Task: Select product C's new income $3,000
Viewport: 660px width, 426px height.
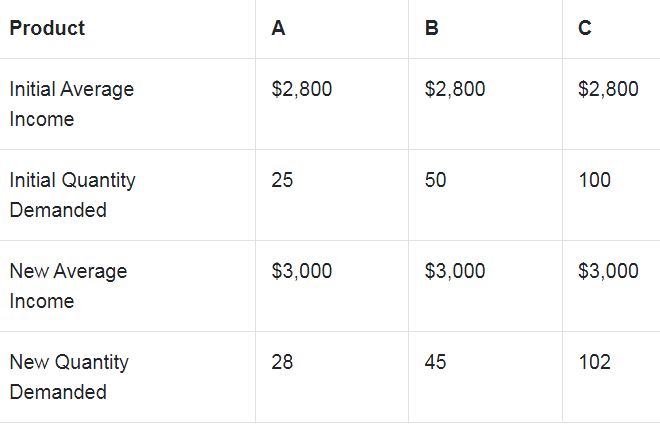Action: click(608, 271)
